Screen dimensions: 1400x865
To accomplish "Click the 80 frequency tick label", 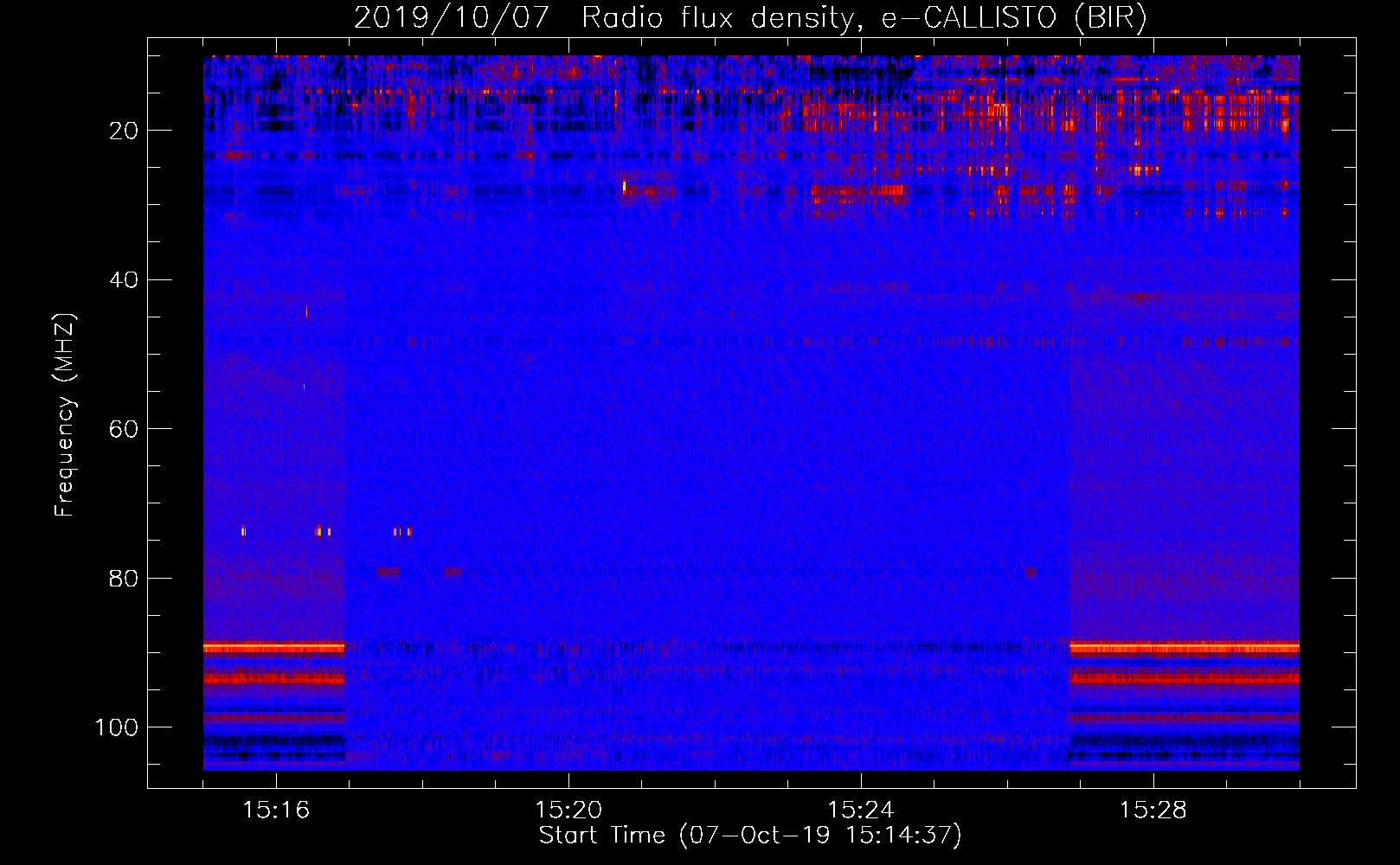I will [124, 579].
